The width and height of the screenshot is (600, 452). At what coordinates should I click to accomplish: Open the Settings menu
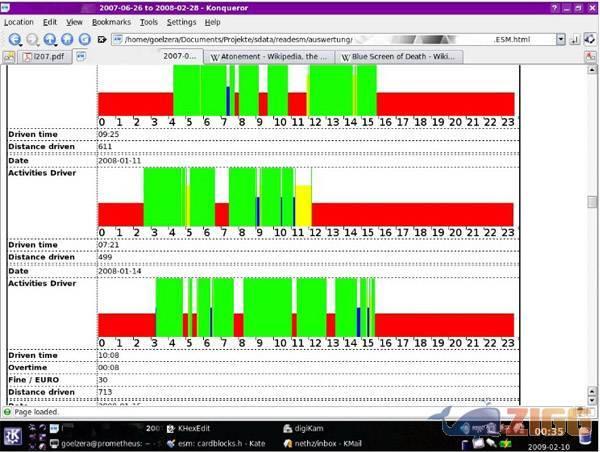click(x=181, y=22)
